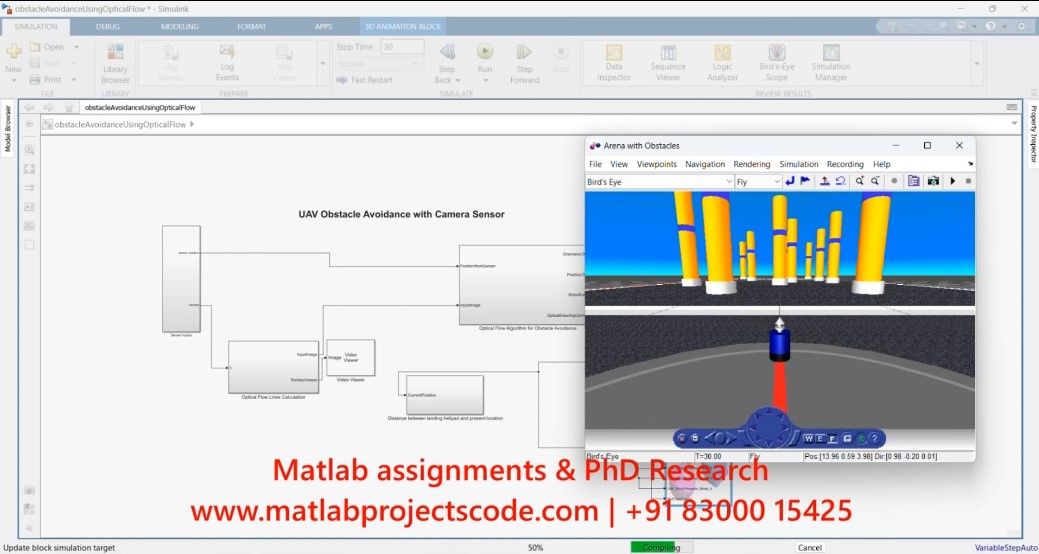Click the Step Forward button
Image resolution: width=1039 pixels, height=554 pixels.
pos(524,64)
